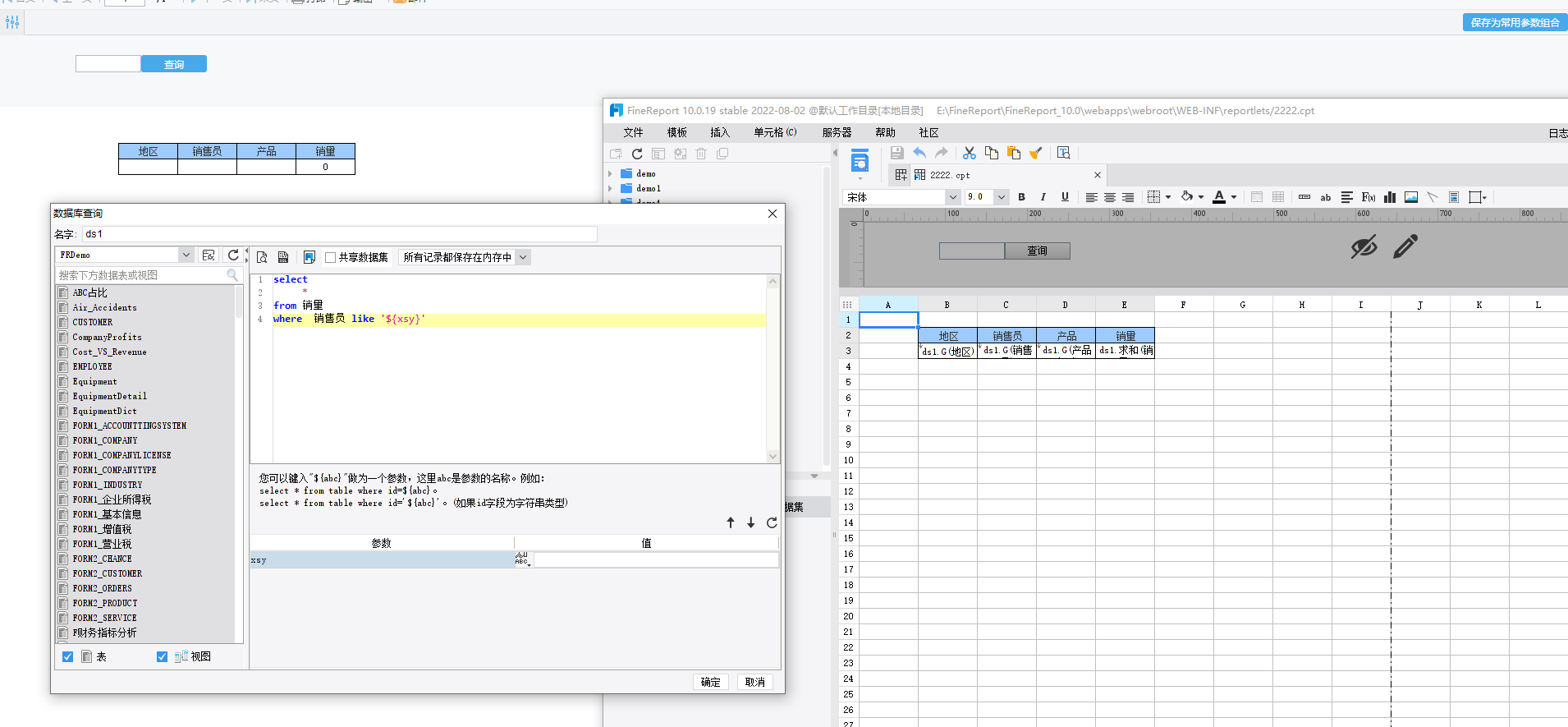Click 取消 button in database query dialog
The image size is (1568, 727).
pos(754,682)
